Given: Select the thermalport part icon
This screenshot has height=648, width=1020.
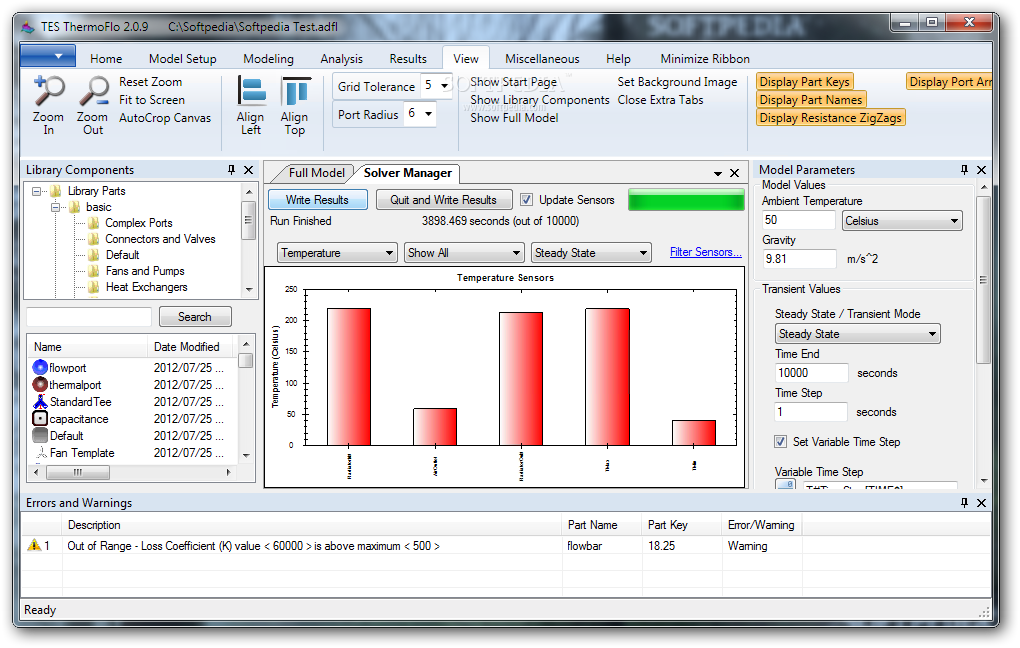Looking at the screenshot, I should (x=40, y=385).
